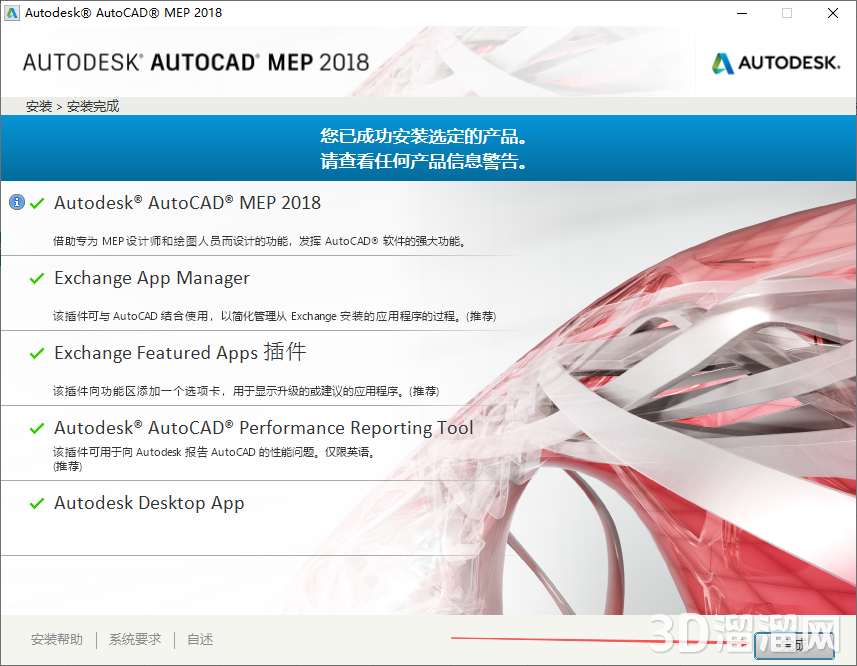Viewport: 857px width, 666px height.
Task: Click the AutoCAD app icon in the title bar
Action: point(11,13)
